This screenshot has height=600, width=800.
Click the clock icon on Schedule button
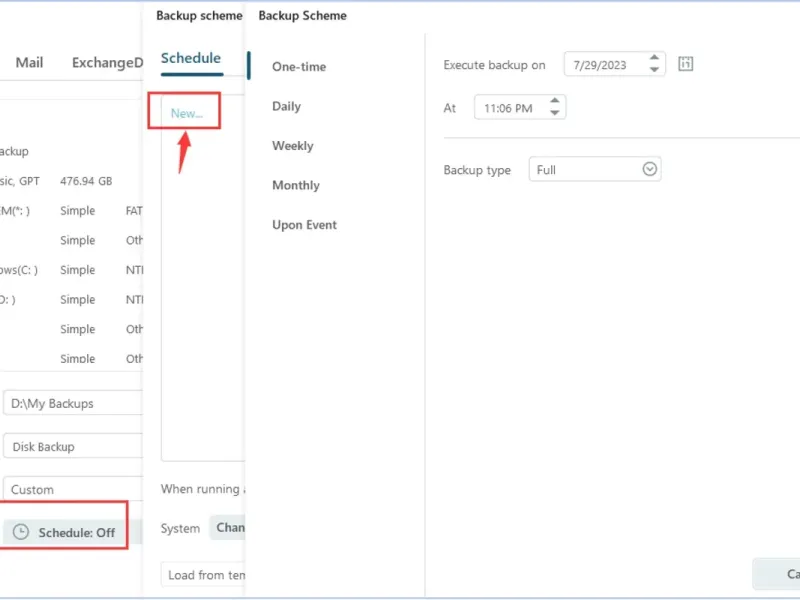point(20,532)
